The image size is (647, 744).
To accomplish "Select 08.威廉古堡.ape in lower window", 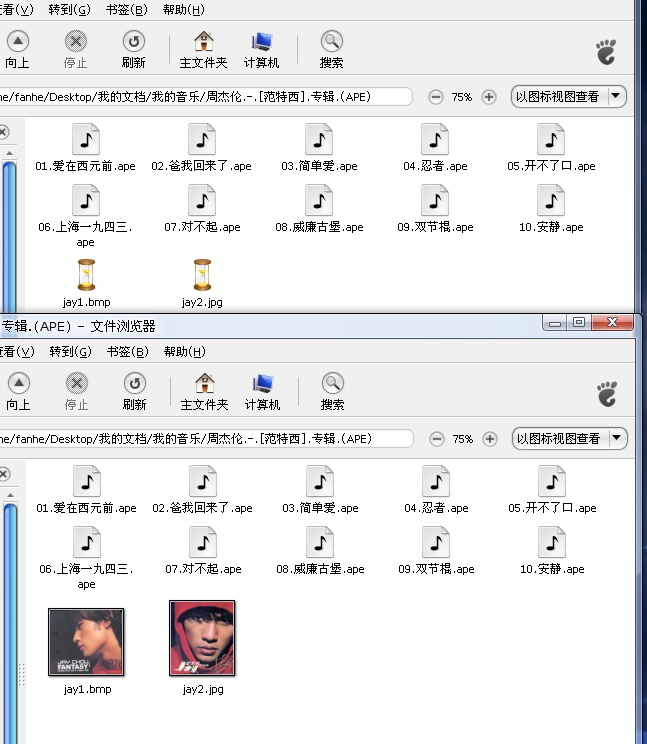I will (320, 551).
